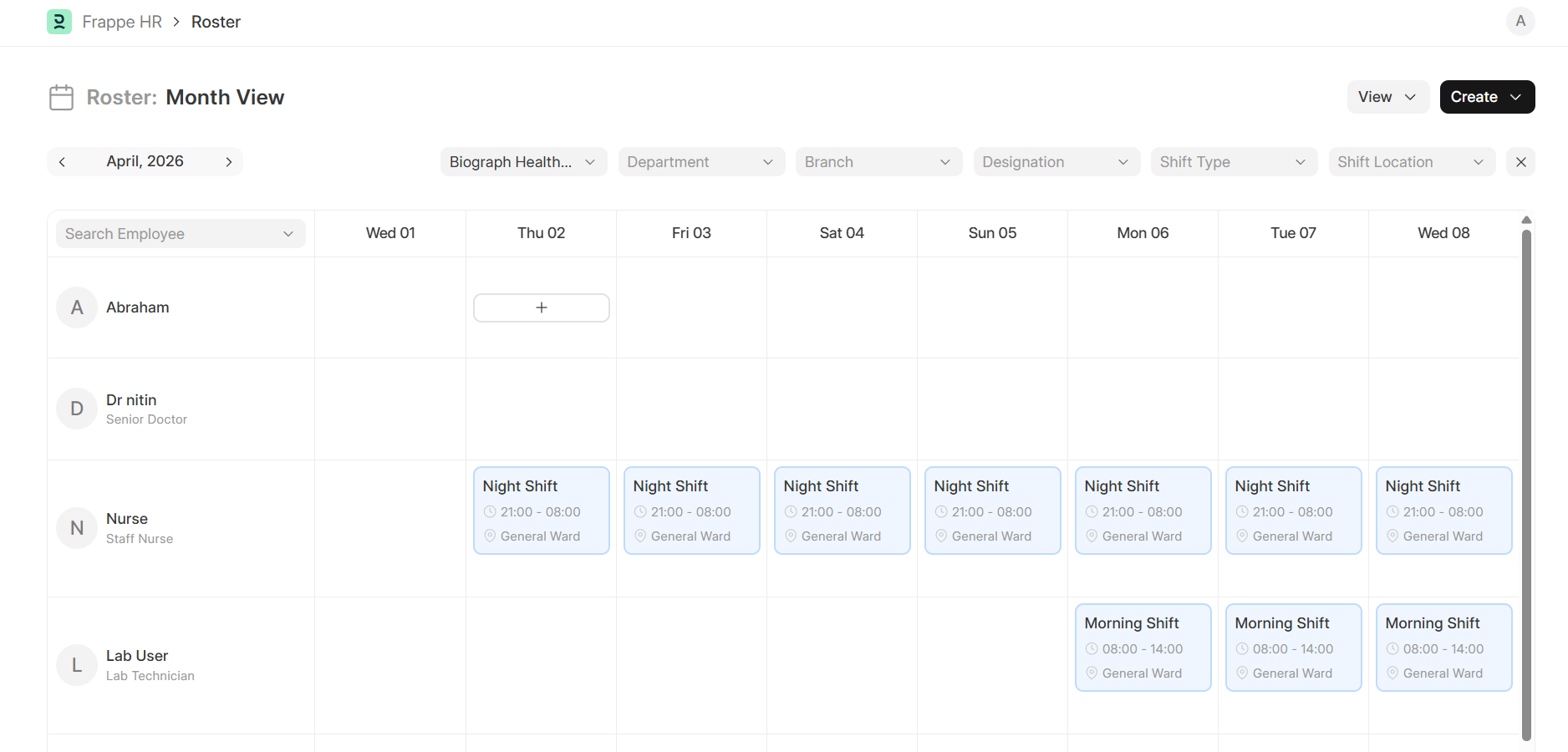Advance to next month using right arrow

pos(228,162)
